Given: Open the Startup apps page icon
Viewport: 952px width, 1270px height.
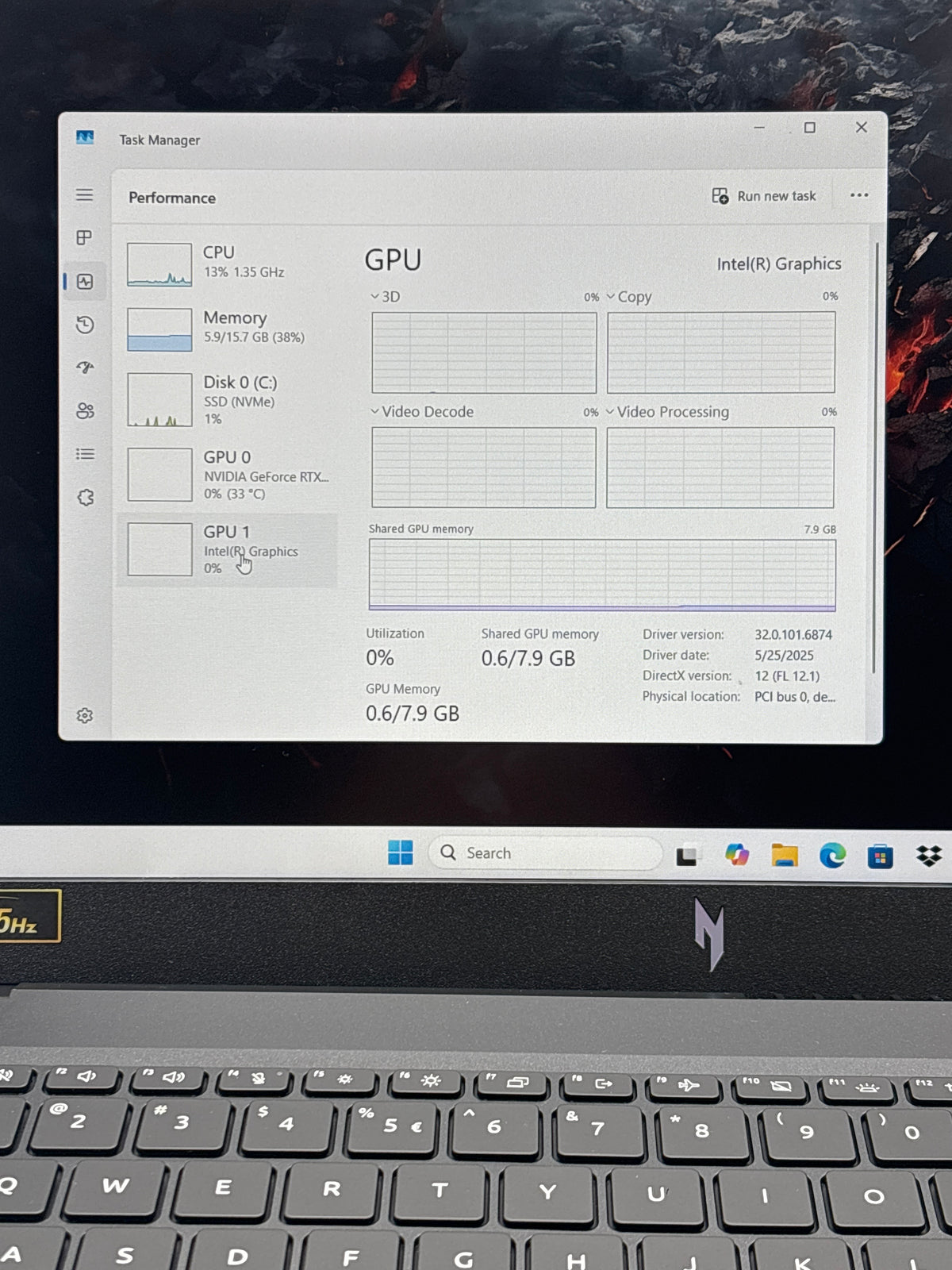Looking at the screenshot, I should (x=85, y=368).
